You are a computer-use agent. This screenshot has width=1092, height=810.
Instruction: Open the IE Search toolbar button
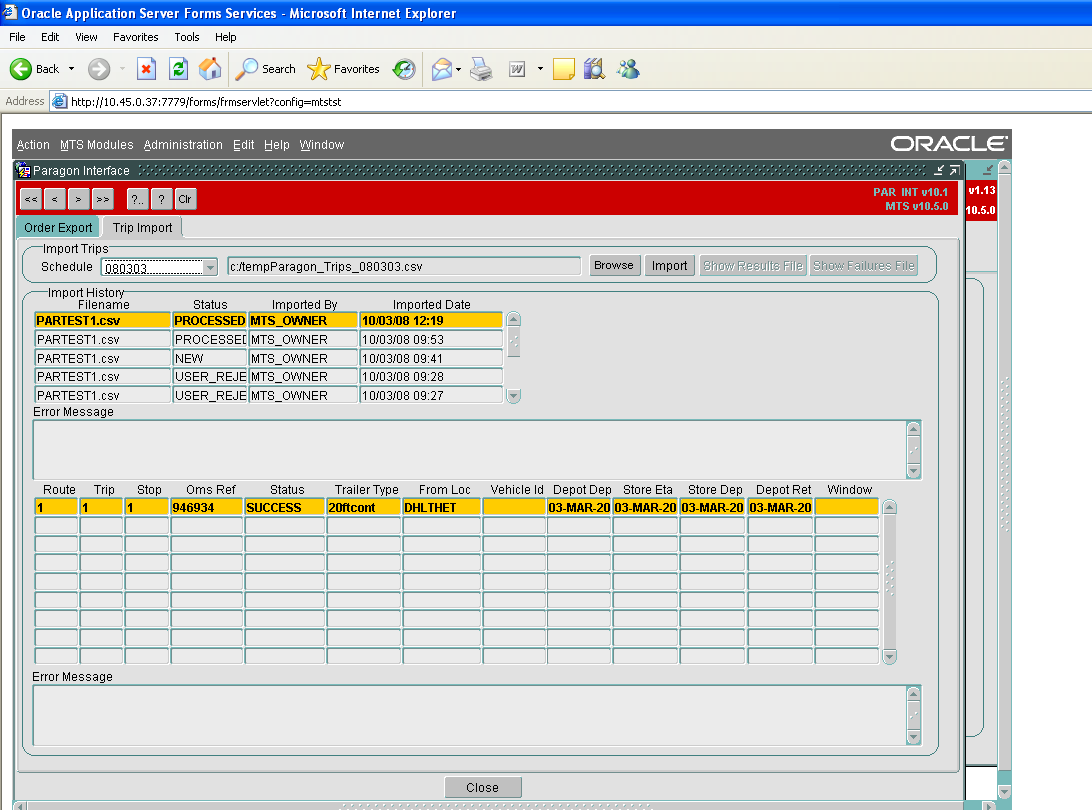[x=265, y=69]
